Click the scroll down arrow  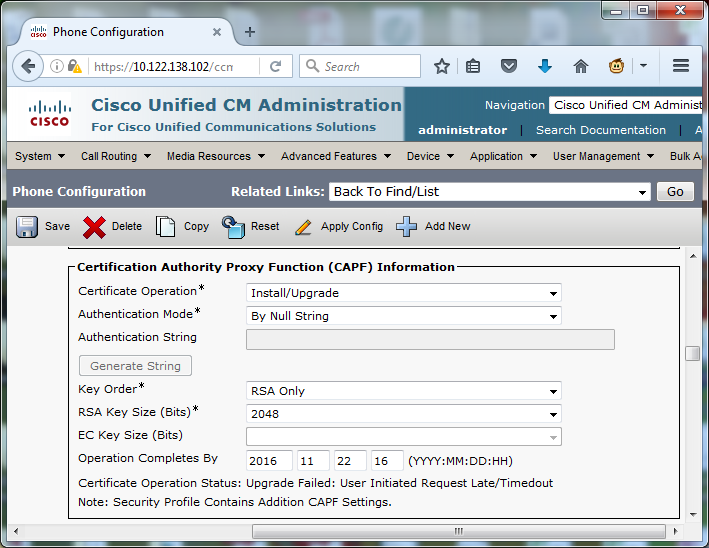click(693, 515)
